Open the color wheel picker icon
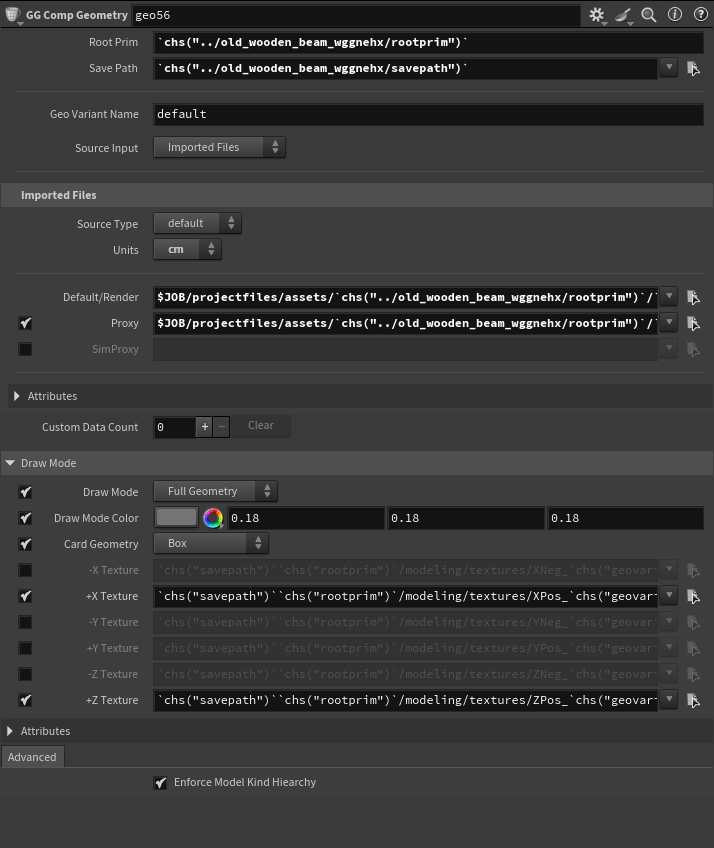Viewport: 714px width, 848px height. [x=212, y=518]
